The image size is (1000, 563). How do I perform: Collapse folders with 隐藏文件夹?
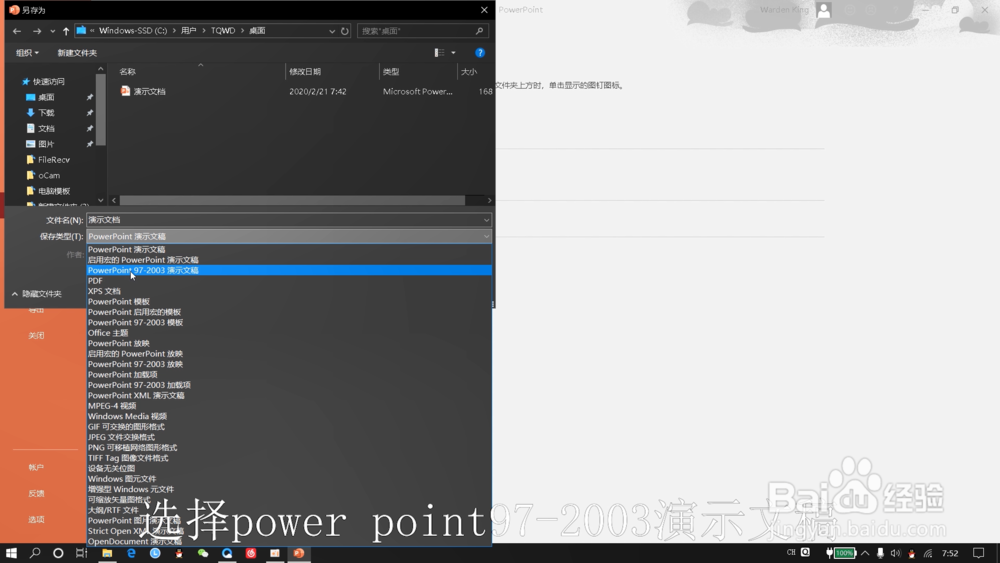[37, 294]
